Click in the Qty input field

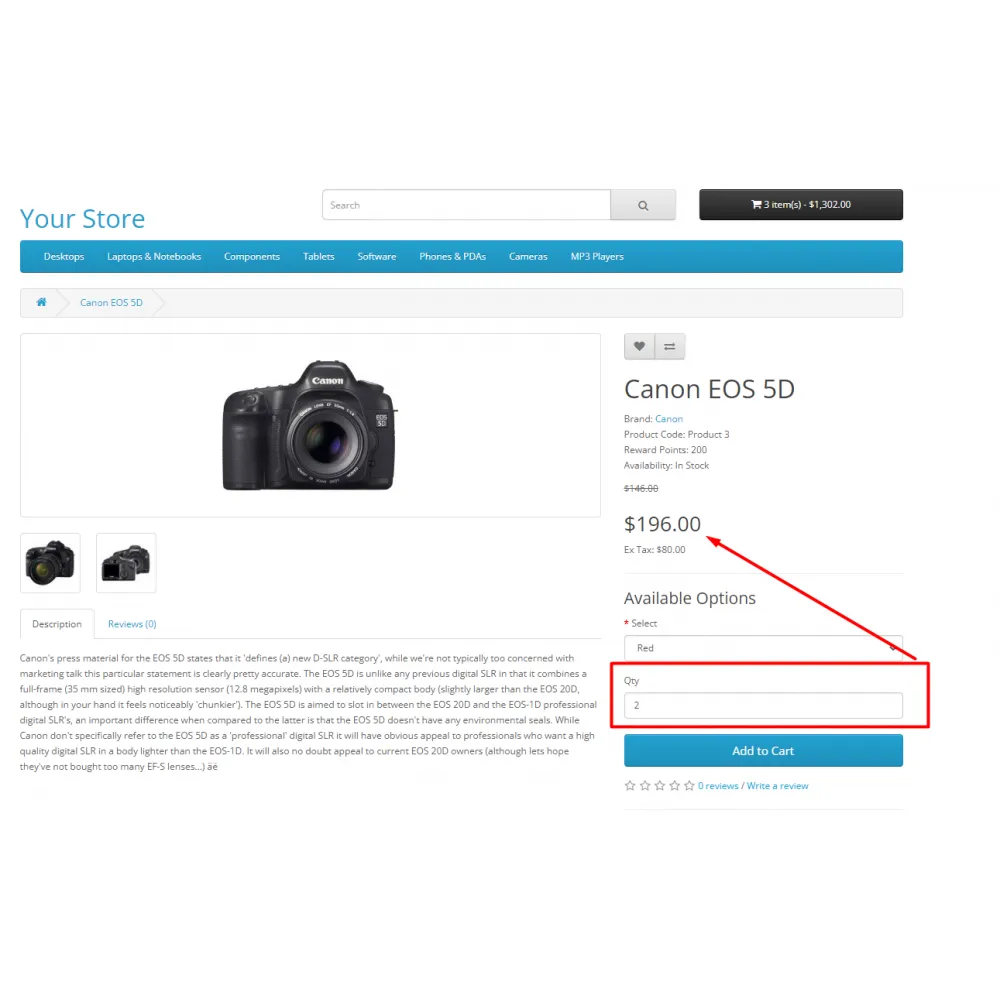click(763, 705)
